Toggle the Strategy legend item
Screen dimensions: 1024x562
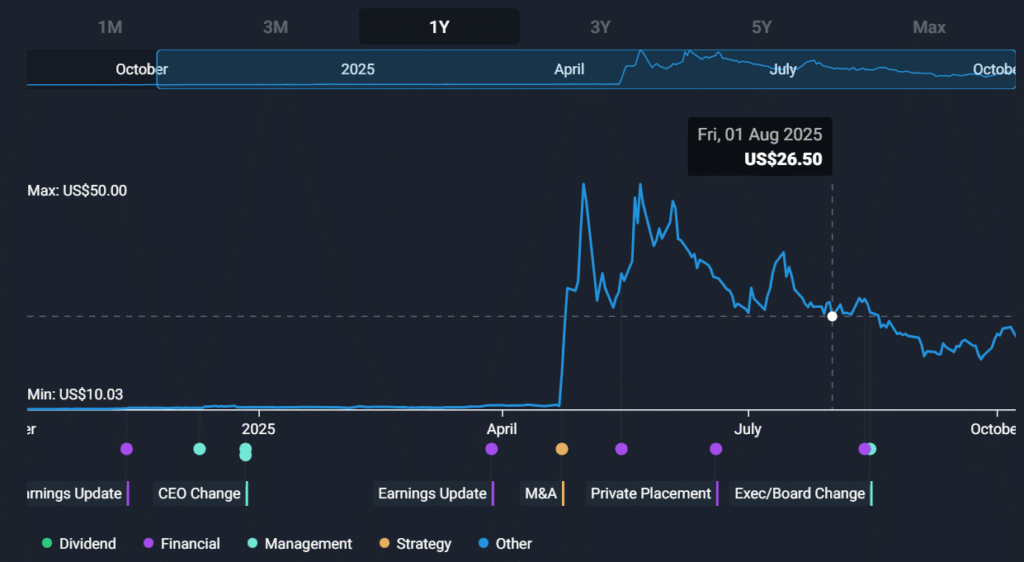tap(415, 544)
